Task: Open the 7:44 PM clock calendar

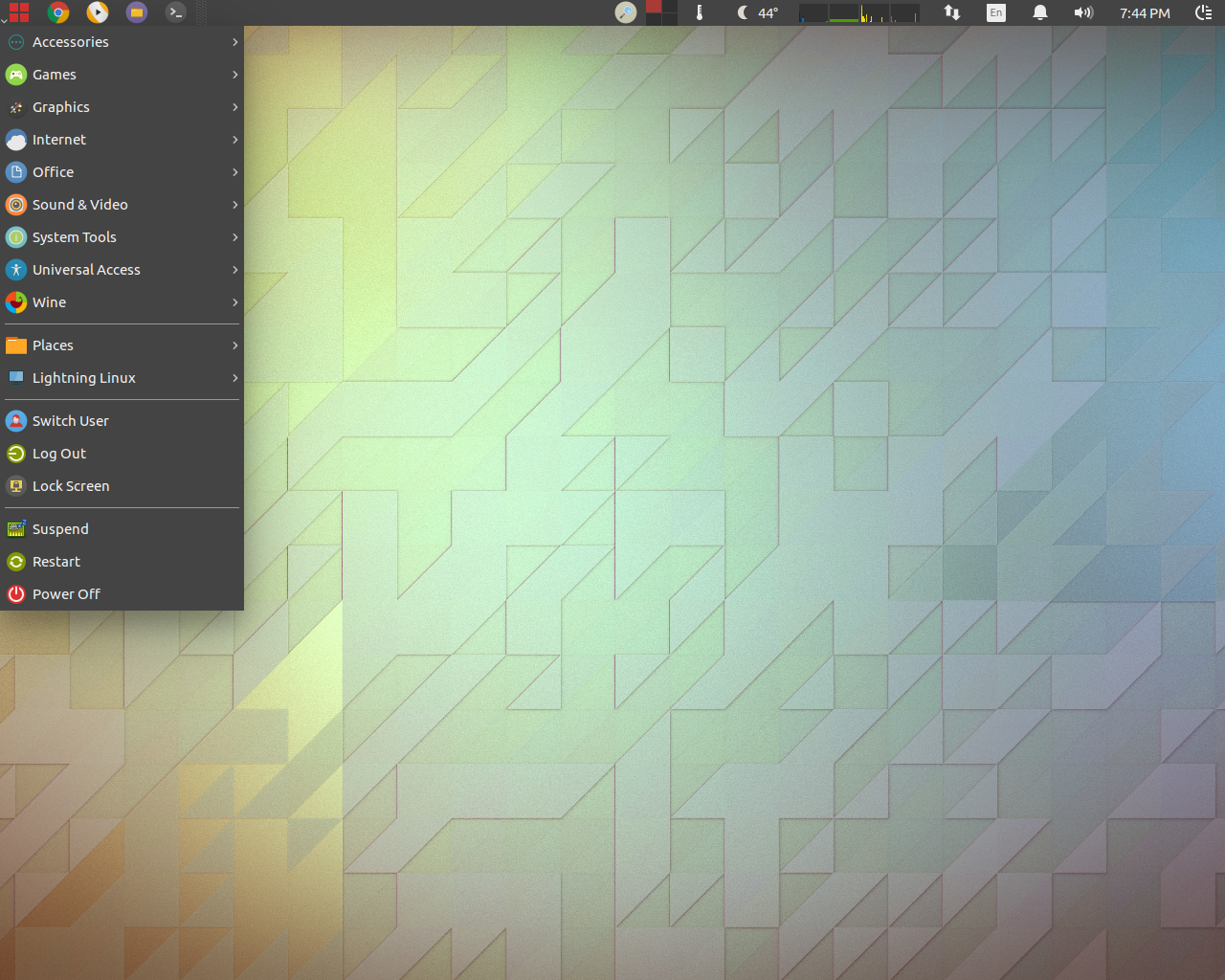Action: [1145, 13]
